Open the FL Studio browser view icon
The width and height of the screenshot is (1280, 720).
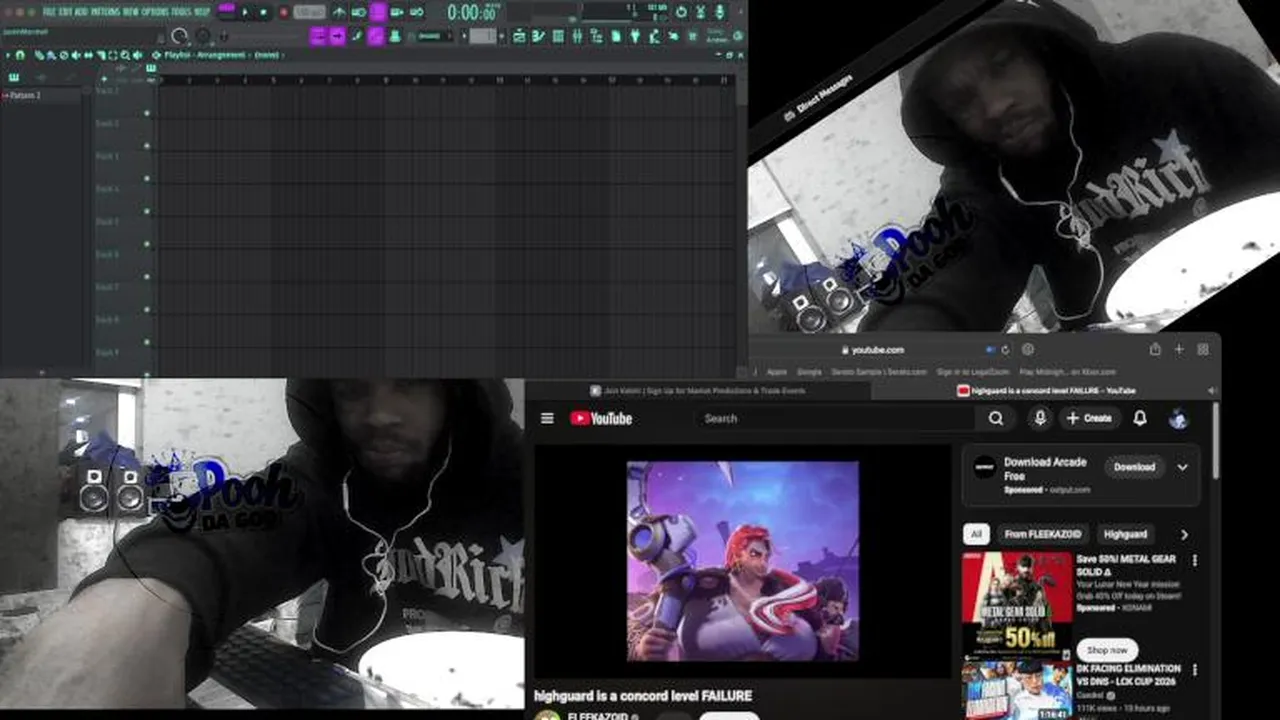coord(597,36)
